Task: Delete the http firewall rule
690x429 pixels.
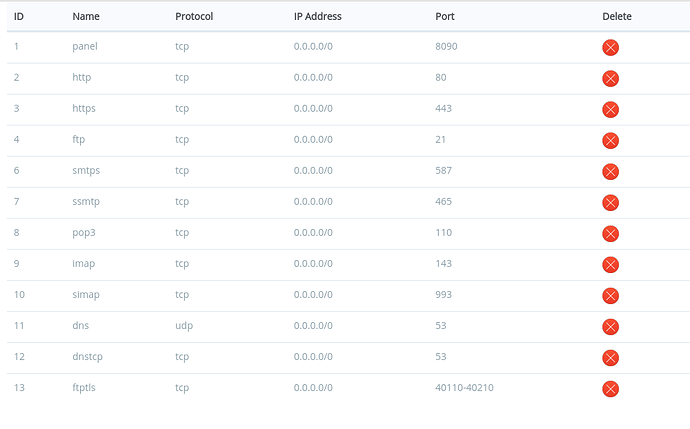Action: [610, 79]
